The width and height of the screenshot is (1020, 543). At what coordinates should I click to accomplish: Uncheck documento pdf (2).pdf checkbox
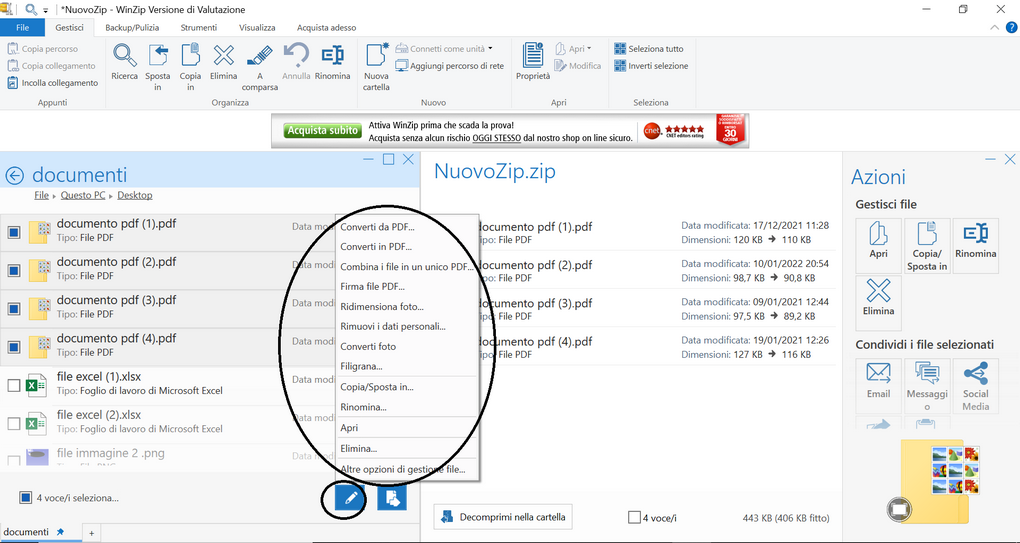click(14, 271)
